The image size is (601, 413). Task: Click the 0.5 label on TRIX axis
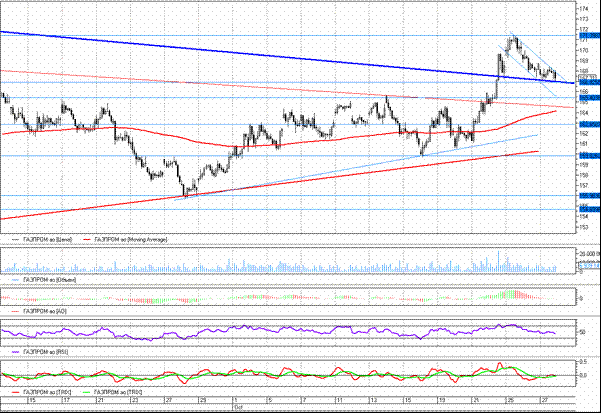583,362
